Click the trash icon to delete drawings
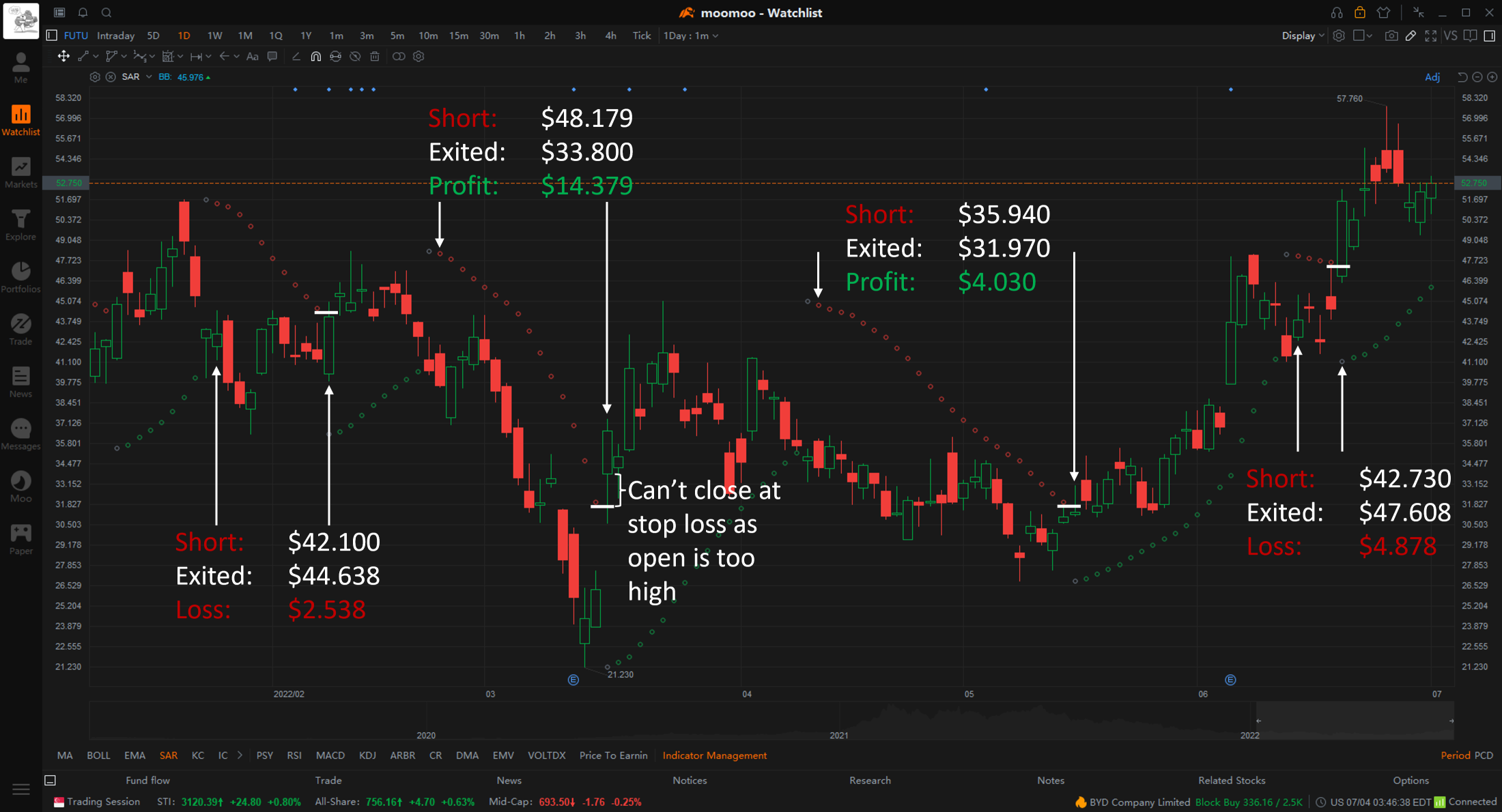The image size is (1502, 812). pos(375,57)
